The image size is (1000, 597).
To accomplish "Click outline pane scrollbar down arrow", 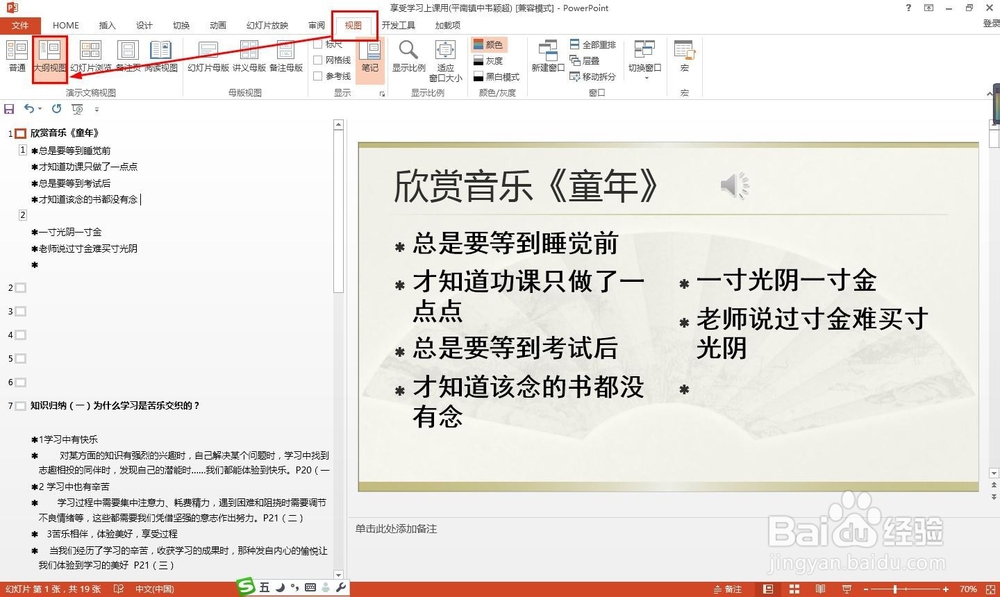I will pyautogui.click(x=339, y=575).
